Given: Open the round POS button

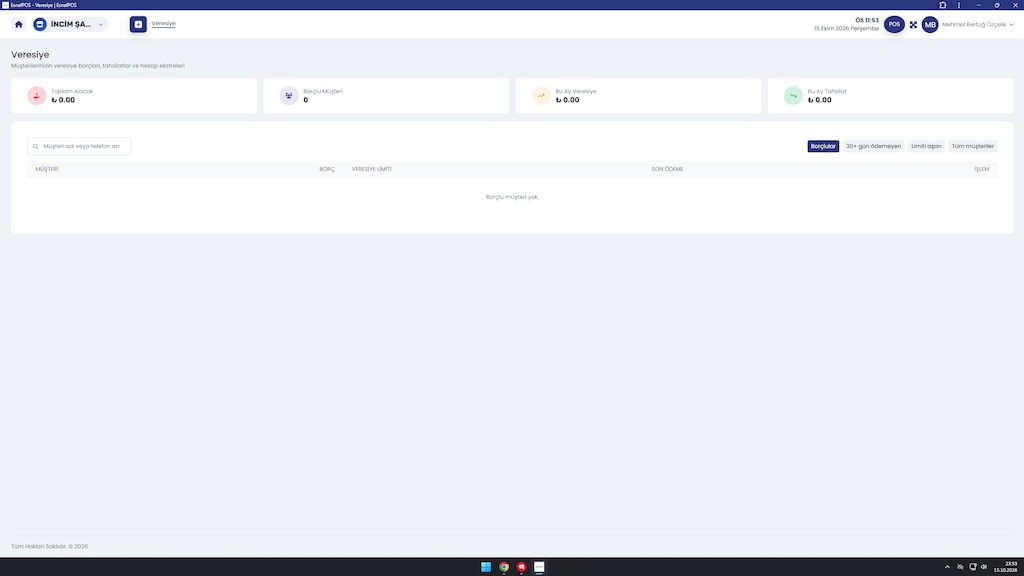Looking at the screenshot, I should tap(894, 24).
